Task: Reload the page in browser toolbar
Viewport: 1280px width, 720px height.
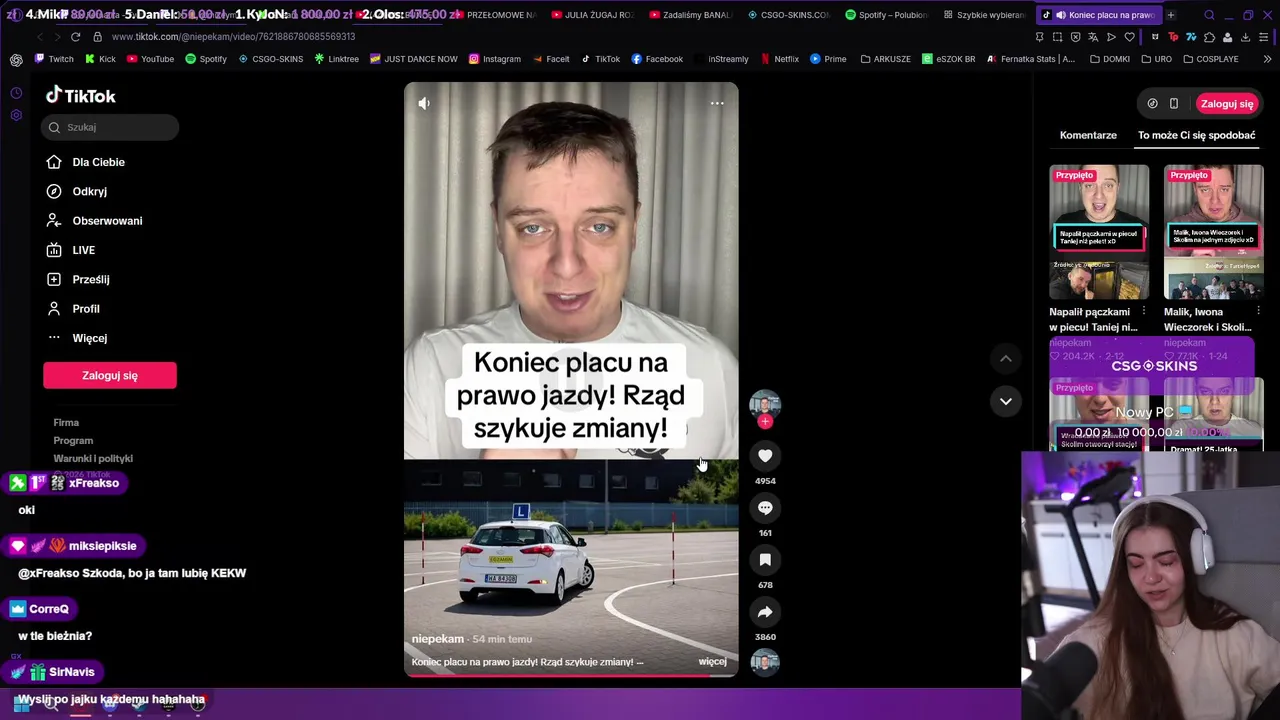Action: (75, 37)
